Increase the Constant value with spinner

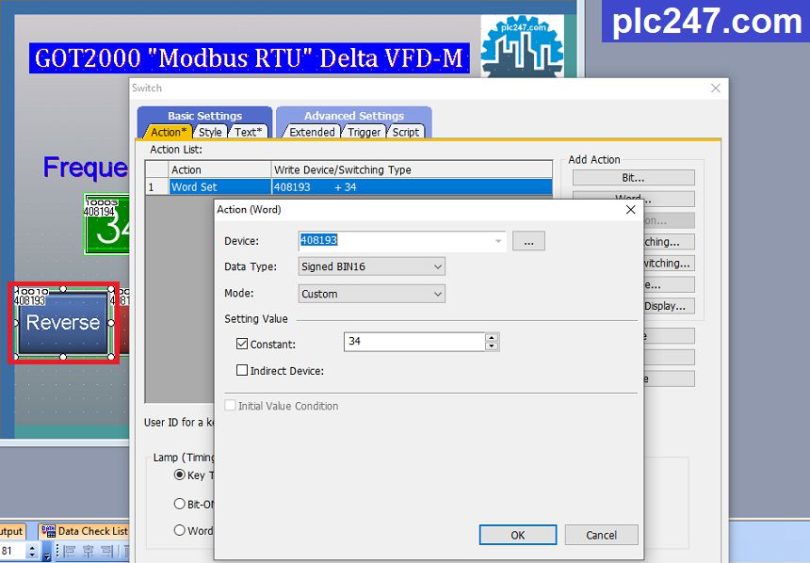pos(492,337)
